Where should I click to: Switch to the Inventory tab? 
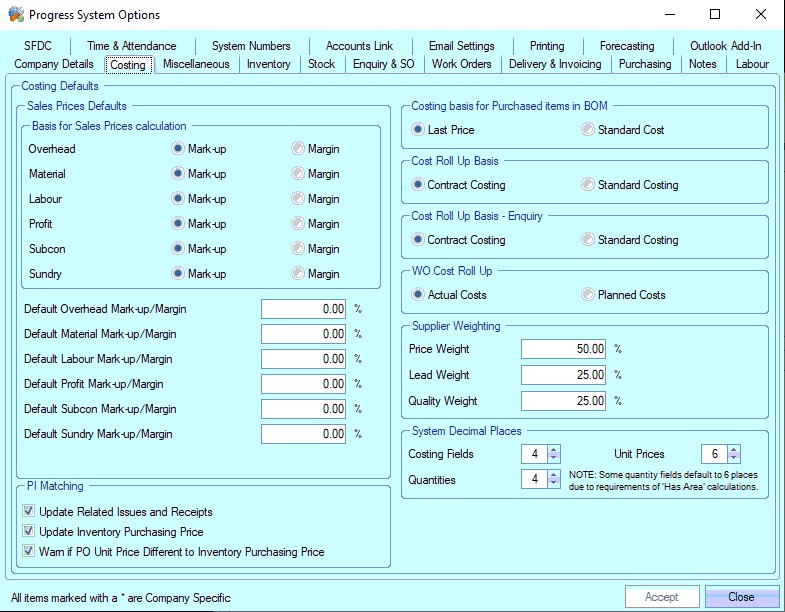tap(268, 64)
